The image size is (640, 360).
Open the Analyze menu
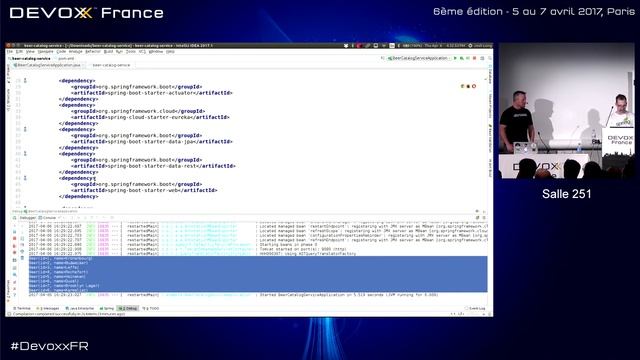click(x=76, y=52)
